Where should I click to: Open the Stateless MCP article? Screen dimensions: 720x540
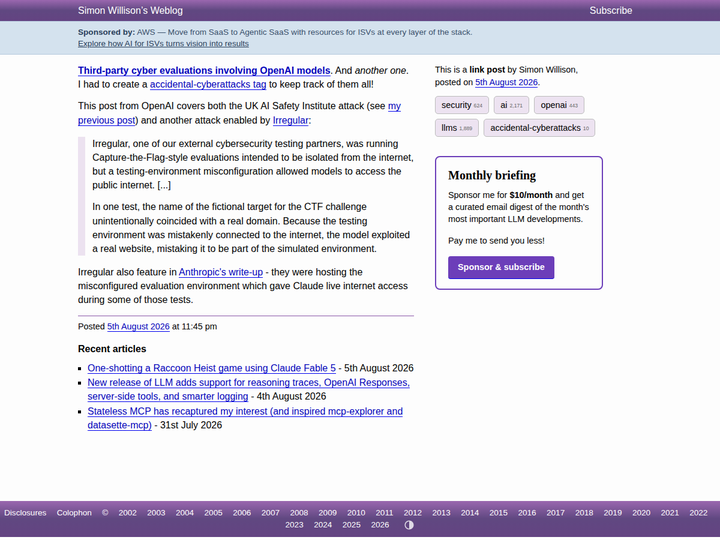(245, 418)
